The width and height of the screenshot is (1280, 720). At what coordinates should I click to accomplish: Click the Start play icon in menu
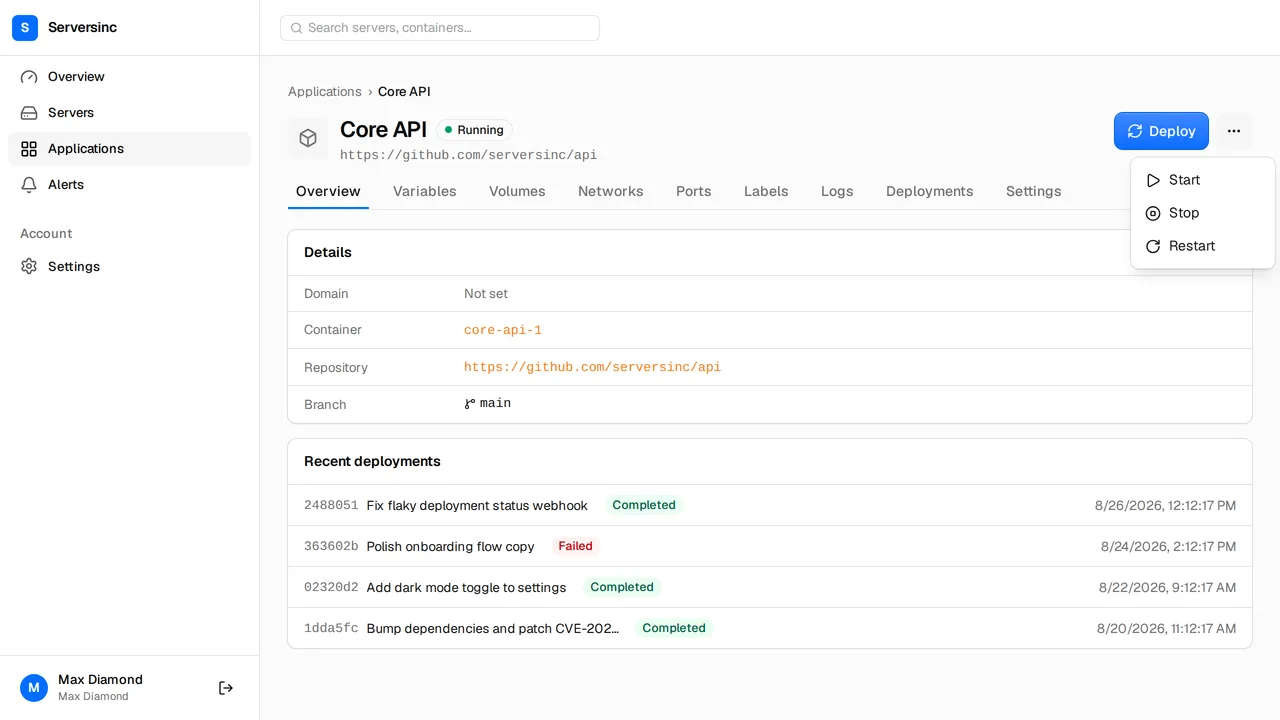[x=1153, y=180]
